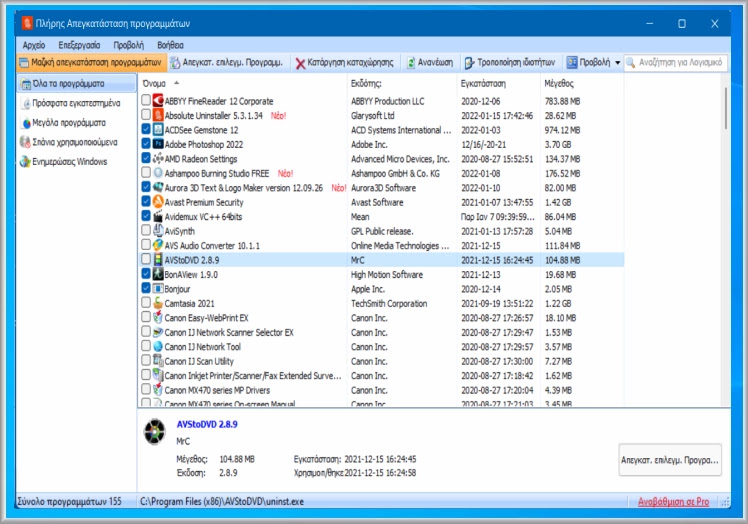This screenshot has height=524, width=748.
Task: Open the Βοήθεια menu
Action: [170, 45]
